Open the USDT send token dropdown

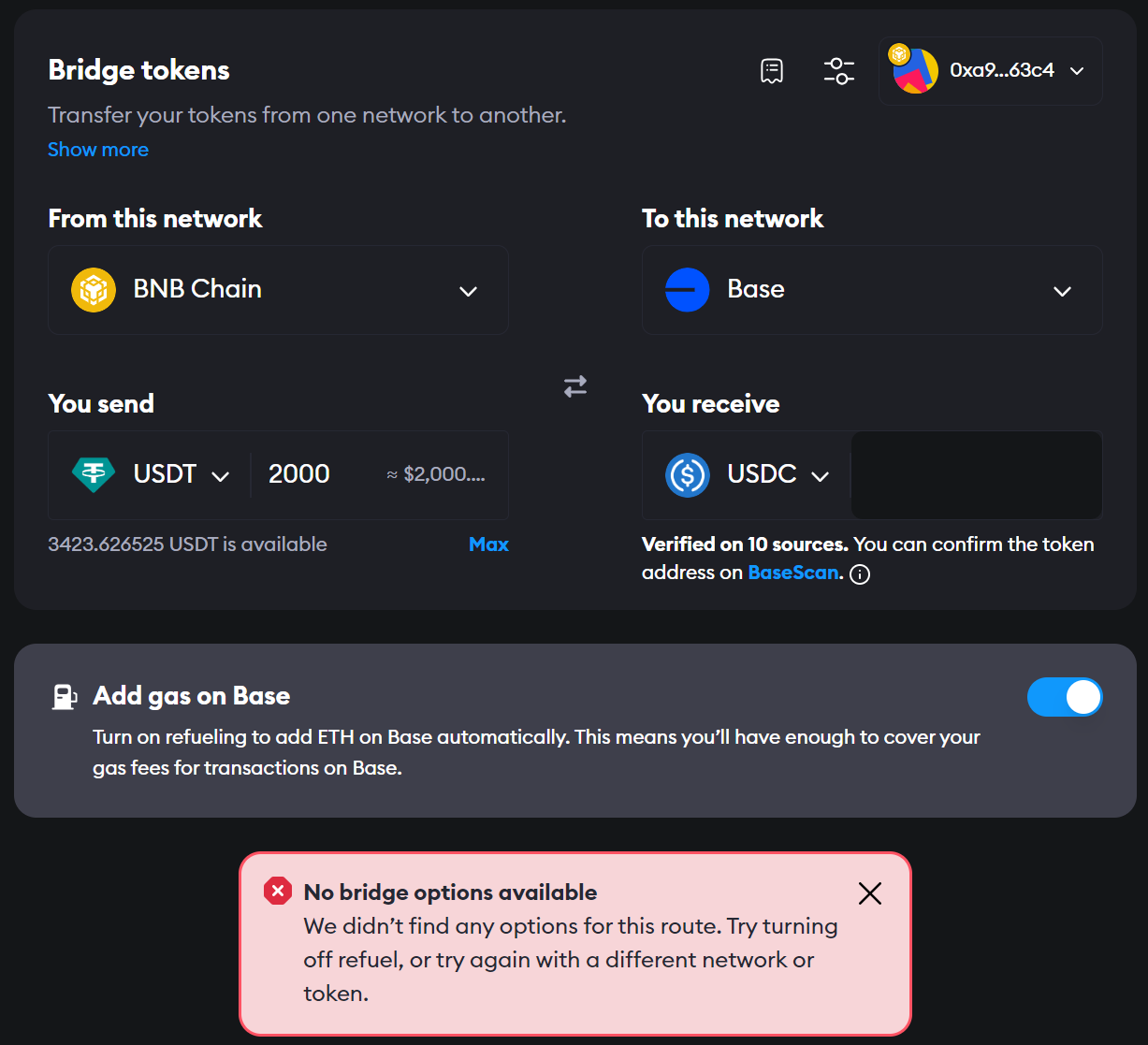coord(221,476)
